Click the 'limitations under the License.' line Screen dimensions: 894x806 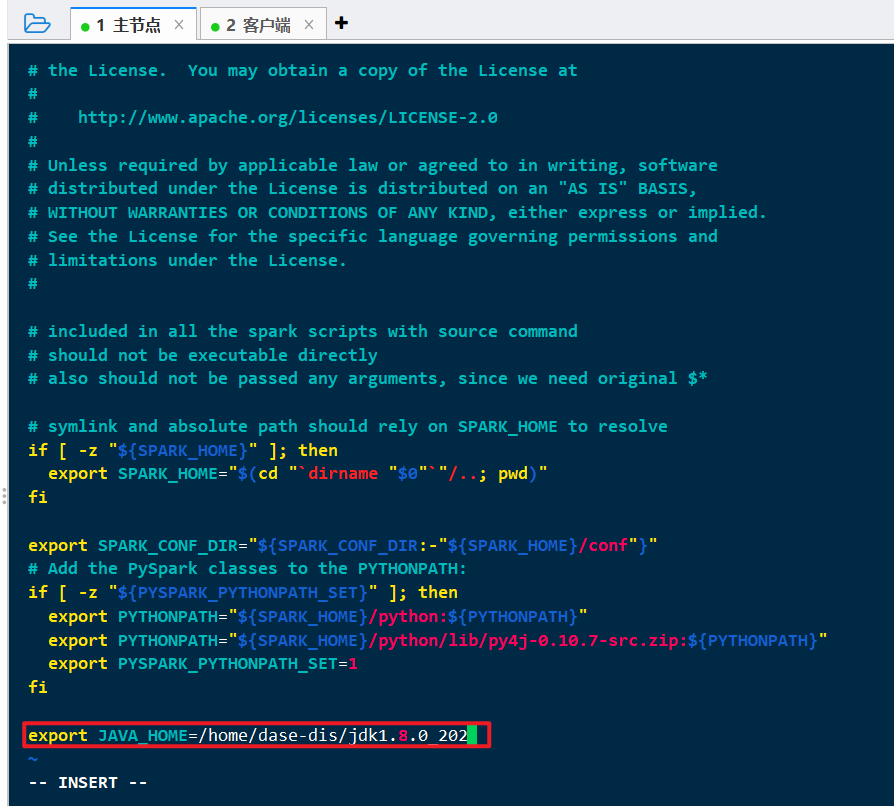pyautogui.click(x=188, y=260)
